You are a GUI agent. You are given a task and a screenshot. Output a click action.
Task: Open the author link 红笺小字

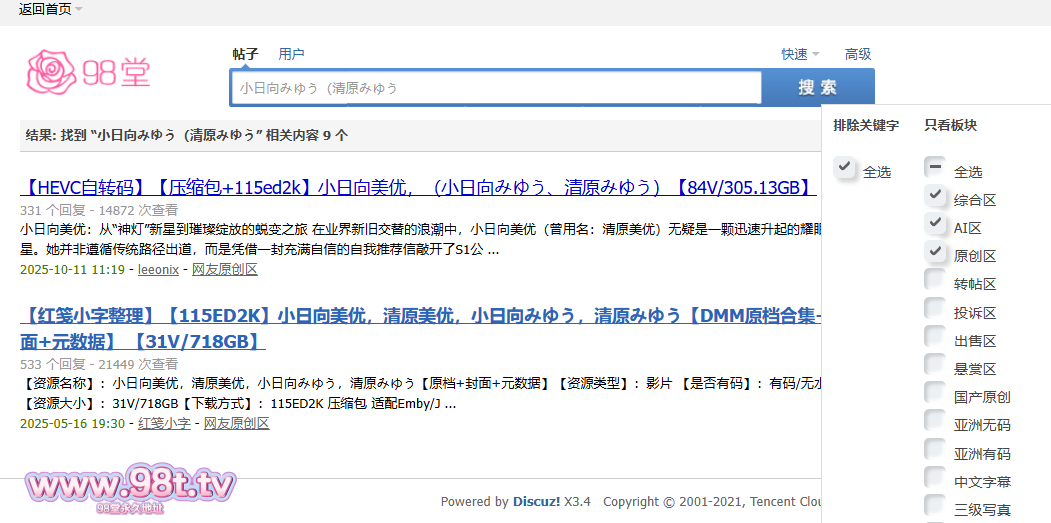[163, 424]
